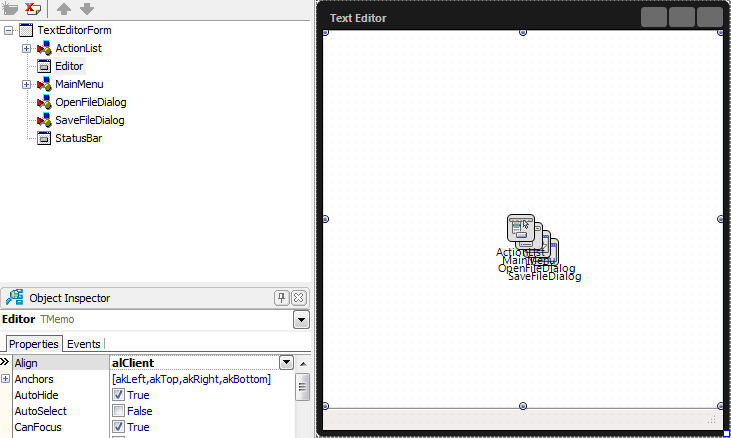Select the SaveFileDialog item in the tree

[89, 120]
